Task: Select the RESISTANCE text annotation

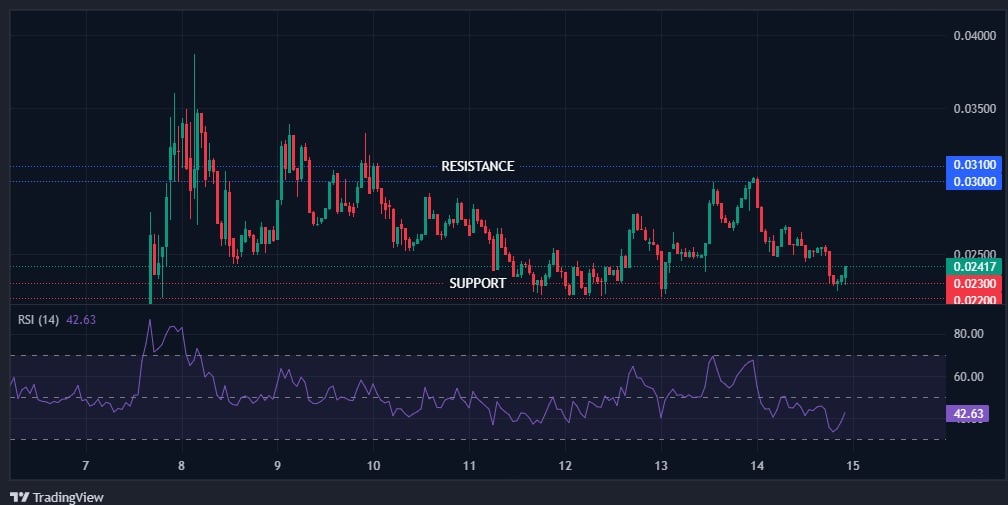Action: (478, 166)
